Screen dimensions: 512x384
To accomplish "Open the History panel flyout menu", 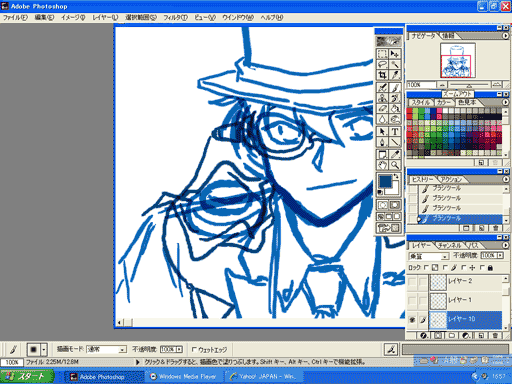I will coord(506,179).
